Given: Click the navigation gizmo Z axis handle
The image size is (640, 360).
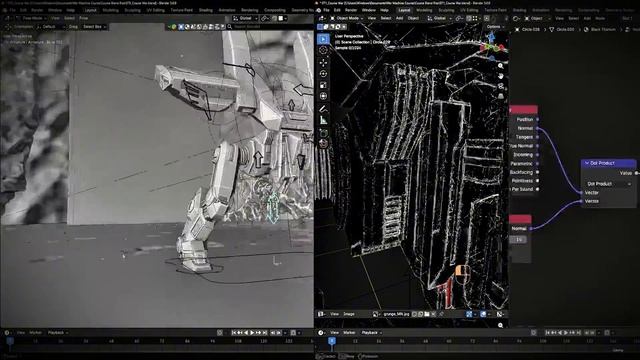Looking at the screenshot, I should [x=491, y=38].
